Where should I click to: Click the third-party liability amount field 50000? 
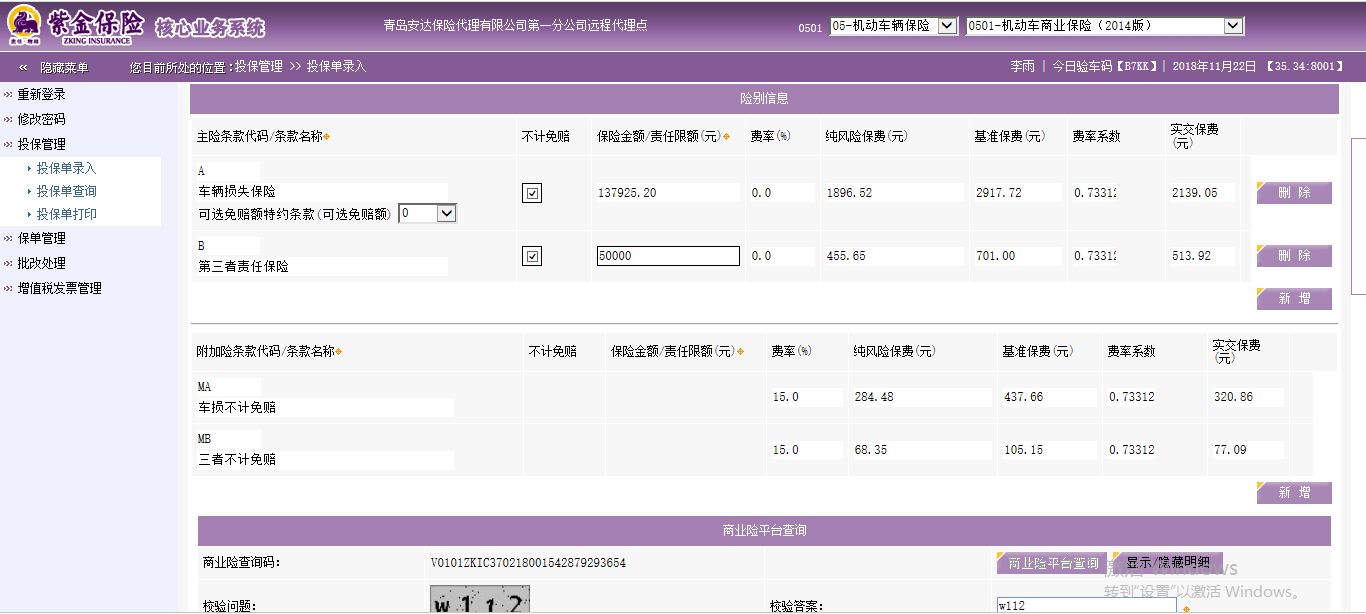667,256
